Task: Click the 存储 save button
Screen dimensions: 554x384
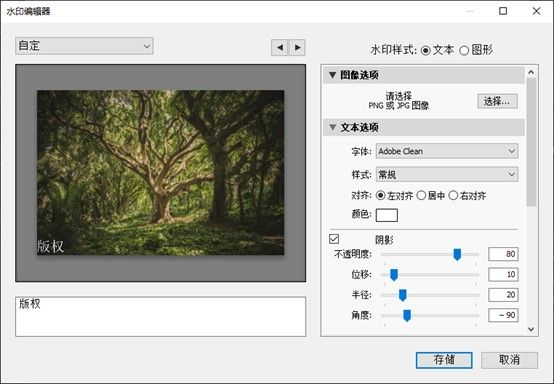Action: [444, 360]
